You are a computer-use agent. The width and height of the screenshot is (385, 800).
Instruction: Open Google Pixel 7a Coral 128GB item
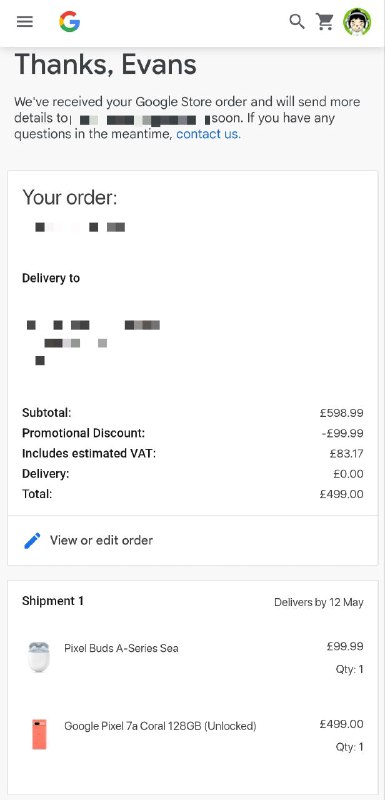[x=160, y=726]
